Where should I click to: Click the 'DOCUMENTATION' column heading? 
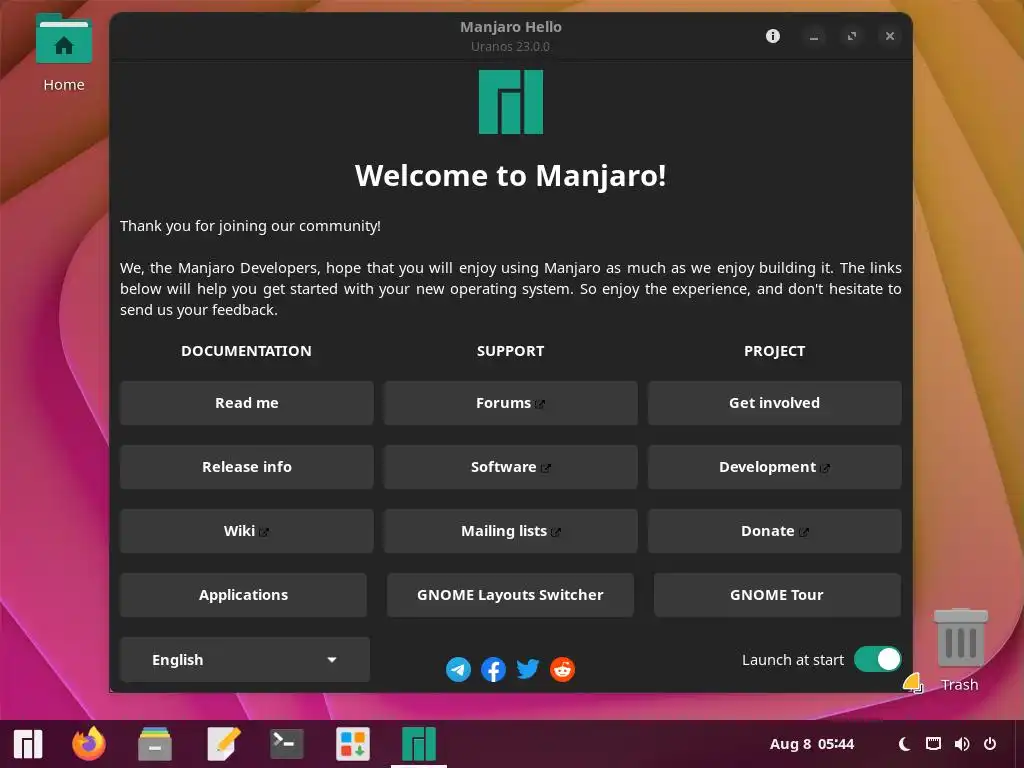(246, 351)
